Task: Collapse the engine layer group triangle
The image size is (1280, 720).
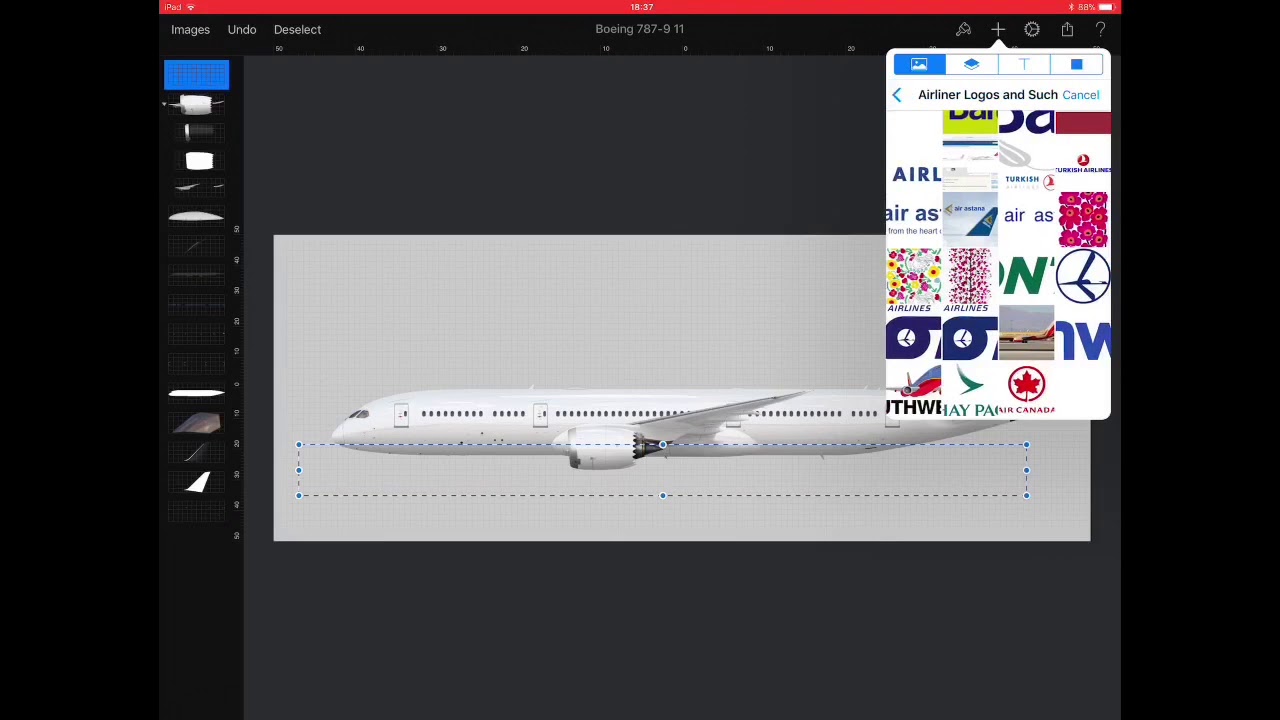Action: pos(164,104)
